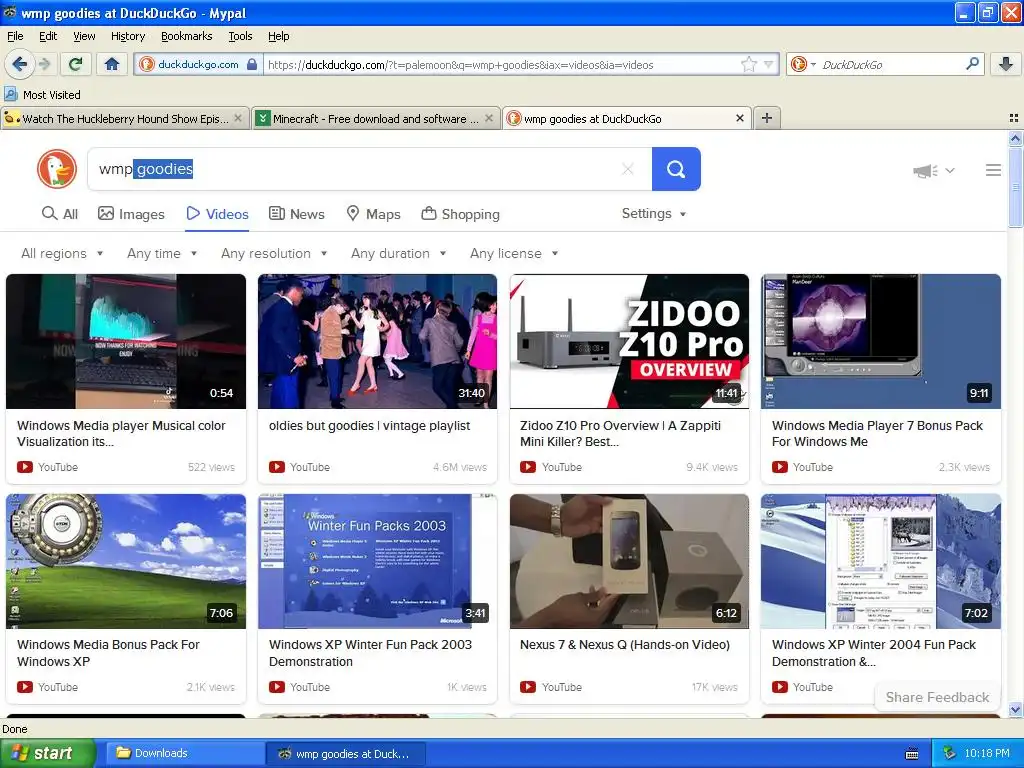Reload the page with the refresh icon
Viewport: 1024px width, 768px height.
[76, 64]
